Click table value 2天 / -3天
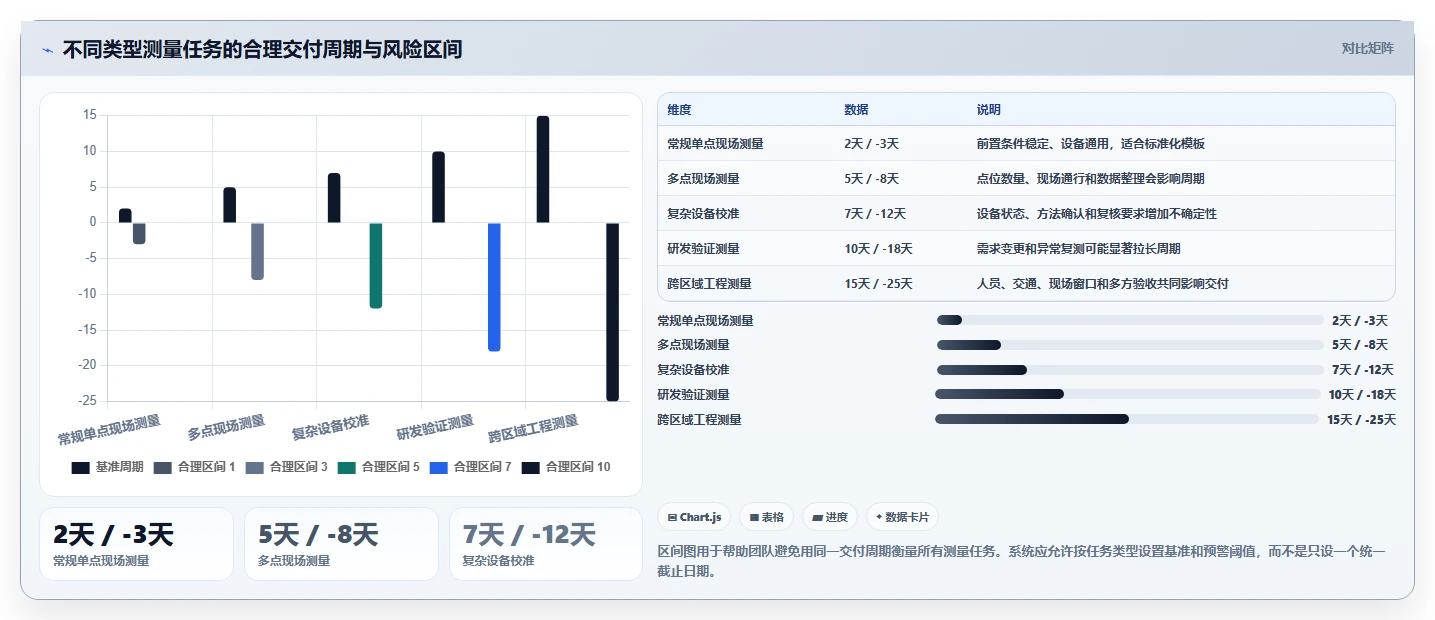The image size is (1435, 620). 871,144
